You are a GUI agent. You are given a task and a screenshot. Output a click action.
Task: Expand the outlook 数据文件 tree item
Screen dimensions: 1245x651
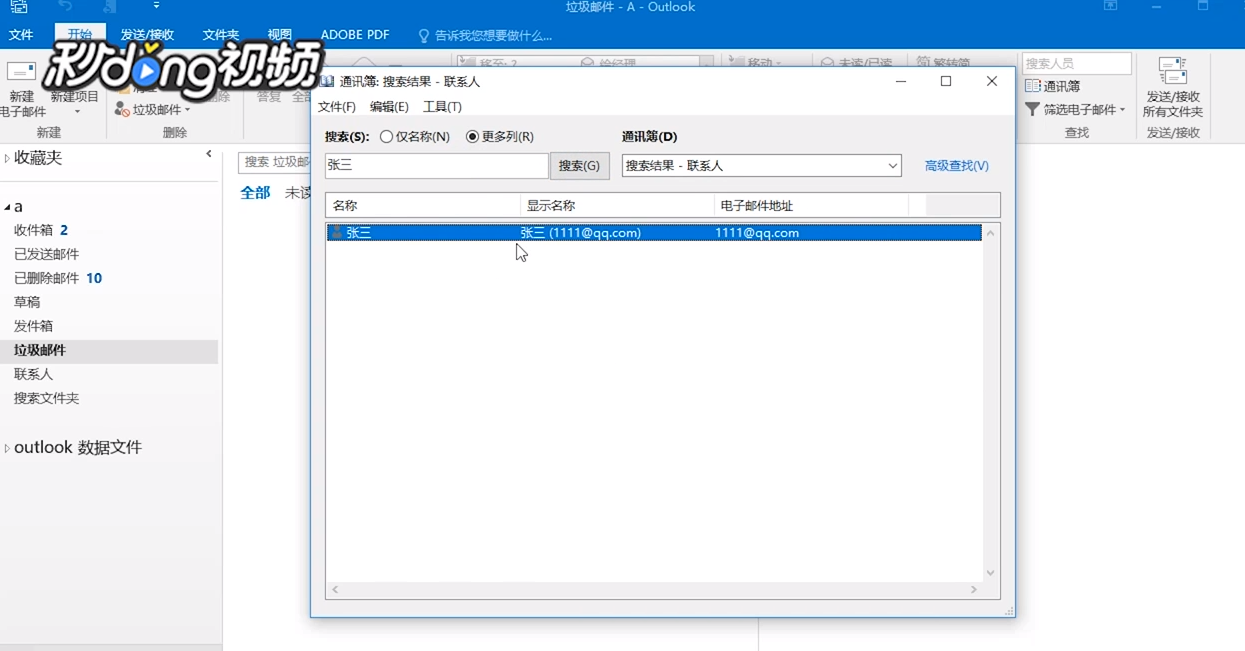click(x=8, y=446)
